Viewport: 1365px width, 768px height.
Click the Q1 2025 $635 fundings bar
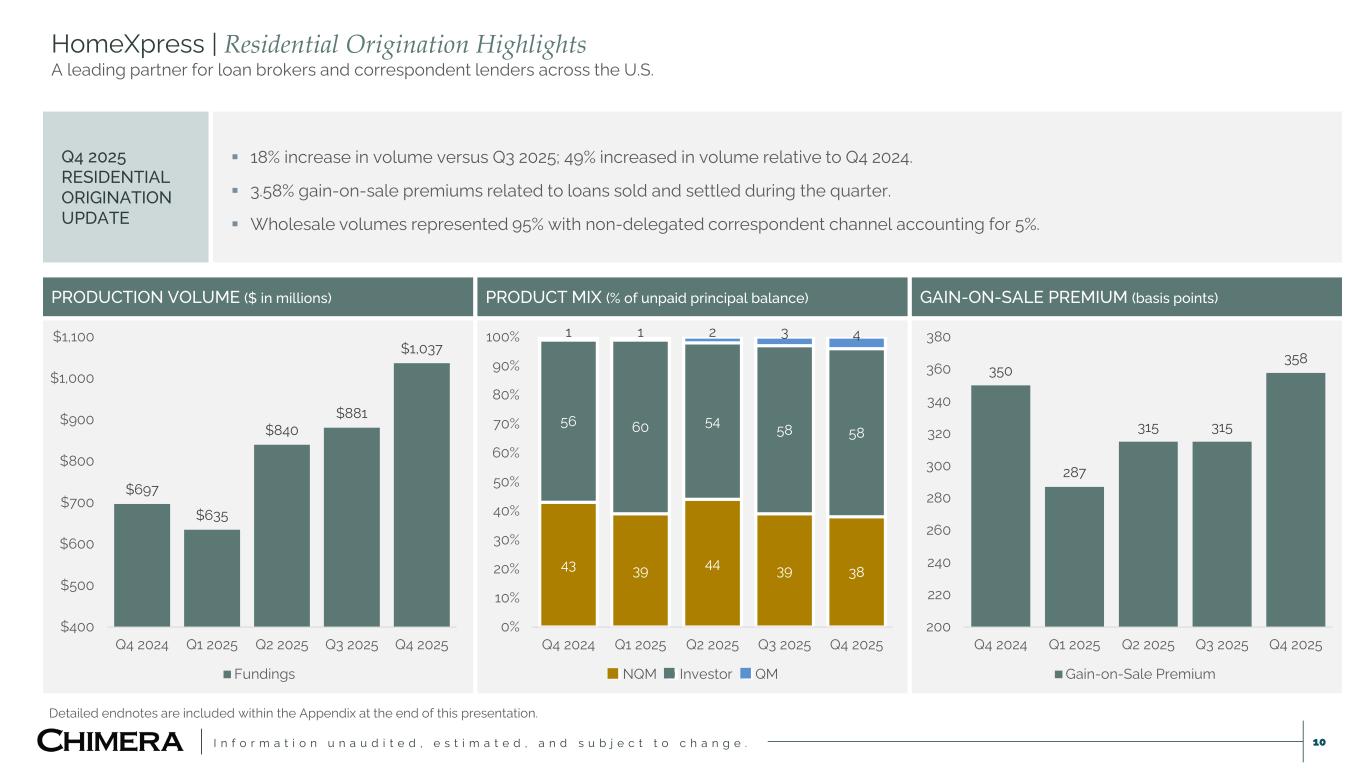tap(211, 578)
